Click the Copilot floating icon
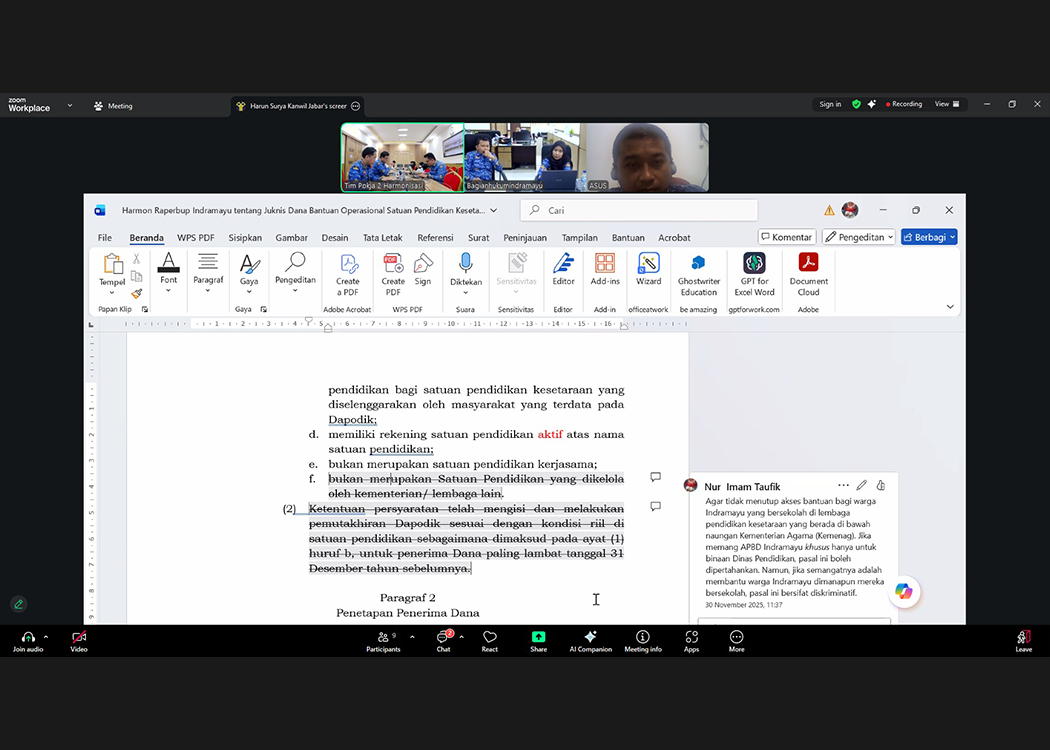 [x=904, y=592]
